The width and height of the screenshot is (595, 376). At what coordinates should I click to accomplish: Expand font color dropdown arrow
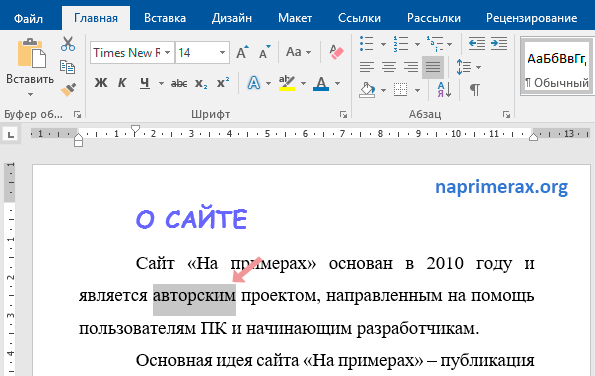pos(337,83)
